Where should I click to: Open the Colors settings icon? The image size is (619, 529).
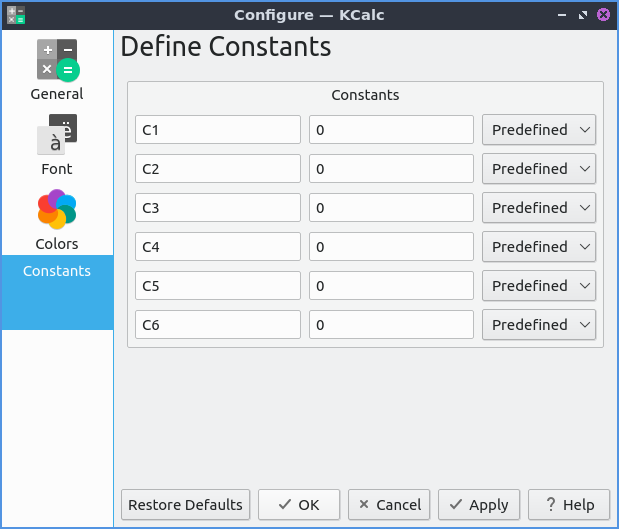(x=57, y=210)
